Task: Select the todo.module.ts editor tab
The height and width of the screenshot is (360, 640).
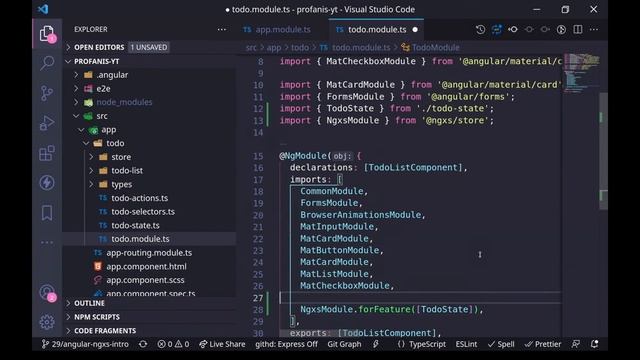Action: pos(376,29)
